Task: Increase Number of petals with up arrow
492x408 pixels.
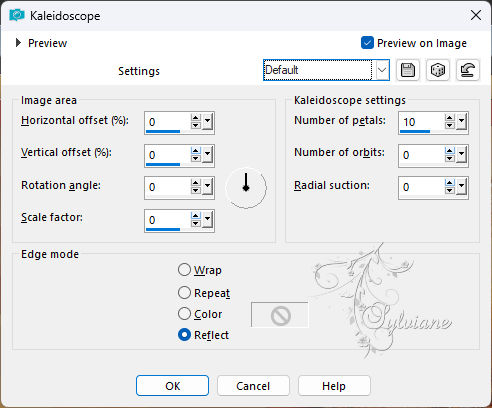Action: coord(449,118)
